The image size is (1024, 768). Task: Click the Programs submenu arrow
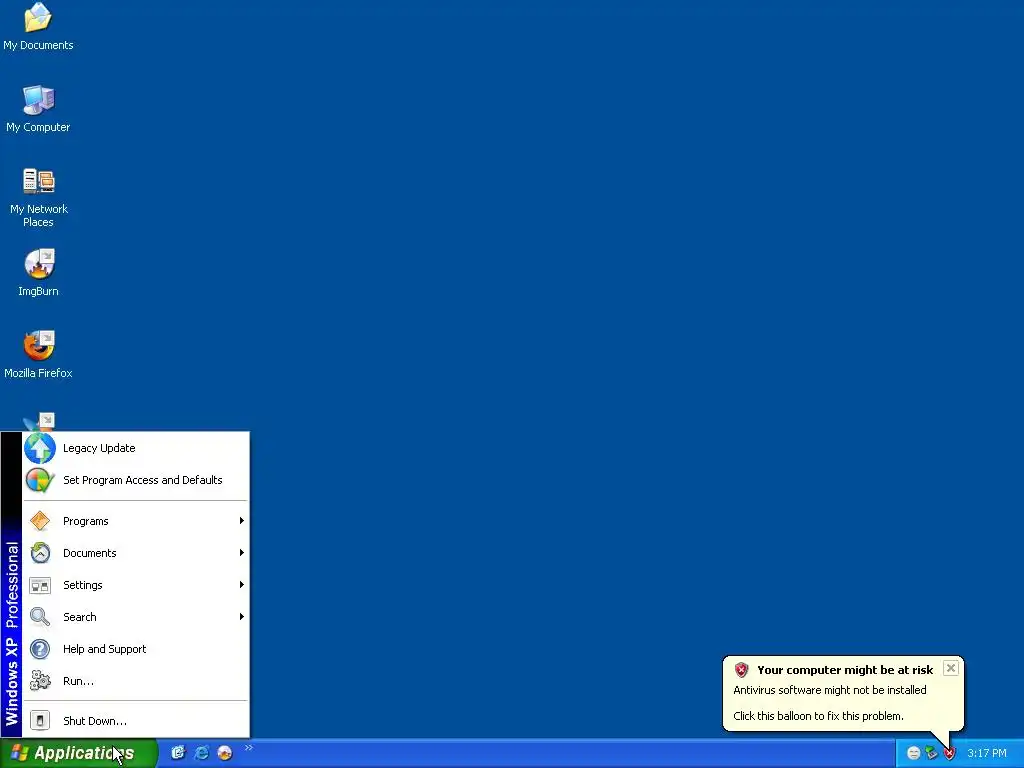(242, 520)
